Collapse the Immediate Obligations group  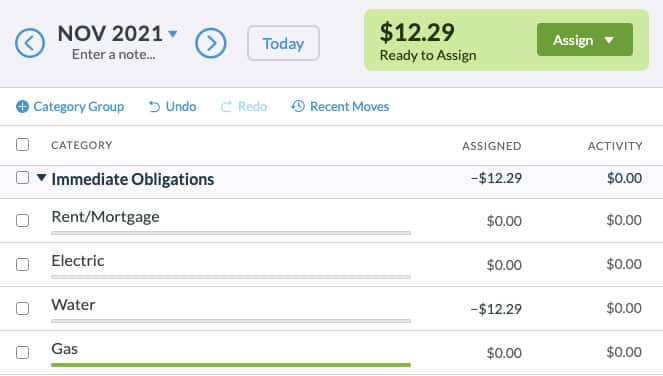tap(41, 178)
